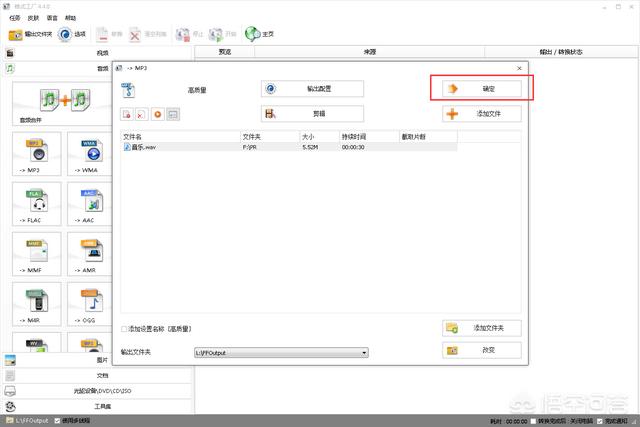640x427 pixels.
Task: Collapse the 音频 category
Action: [57, 68]
